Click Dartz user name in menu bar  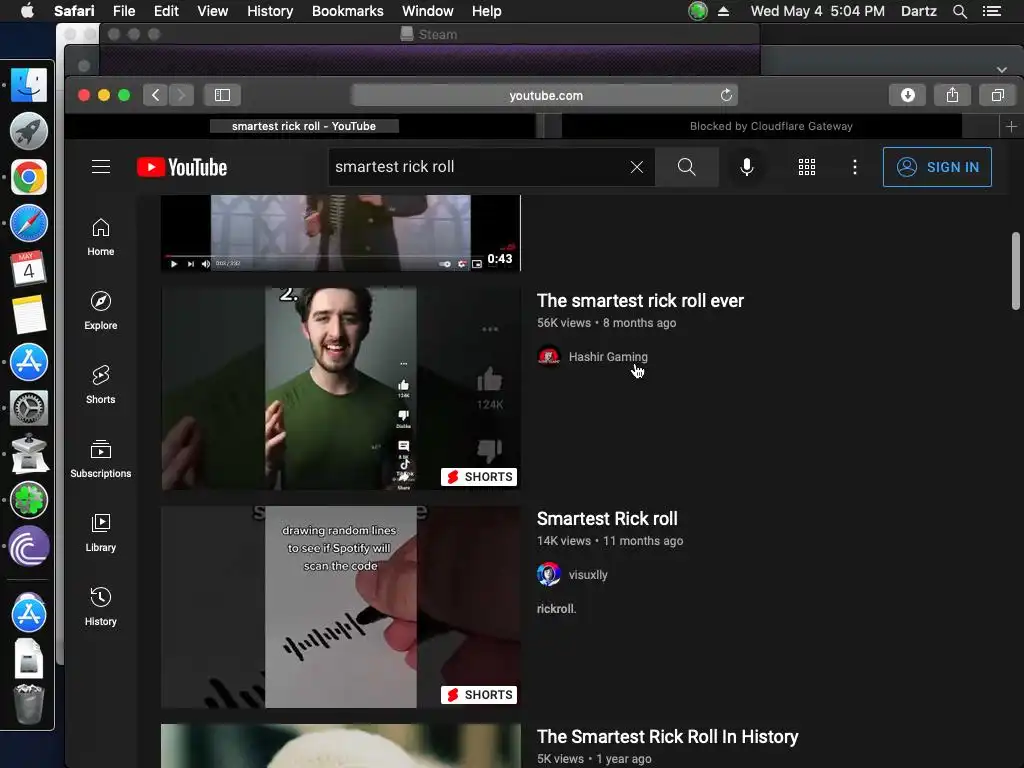pyautogui.click(x=918, y=11)
